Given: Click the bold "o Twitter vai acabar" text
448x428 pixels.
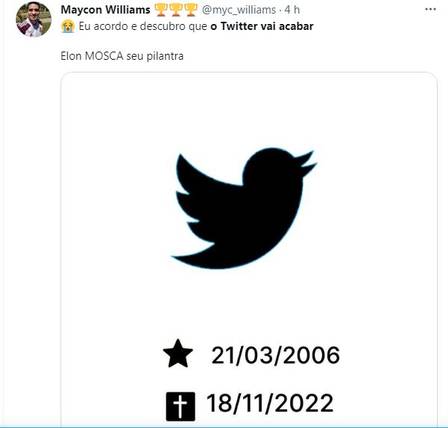Looking at the screenshot, I should point(262,26).
